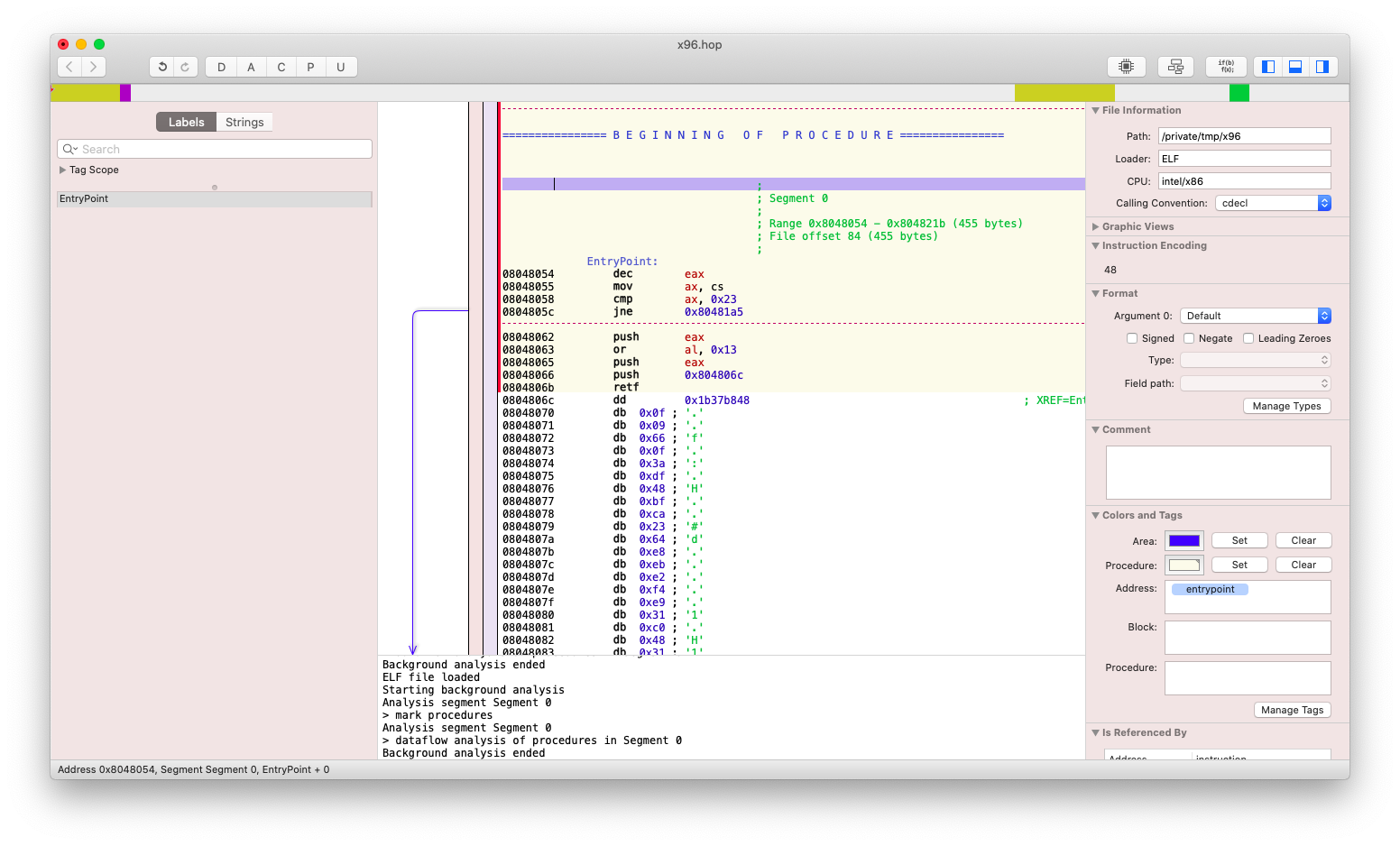The height and width of the screenshot is (846, 1400).
Task: Switch to the Strings tab
Action: click(x=244, y=122)
